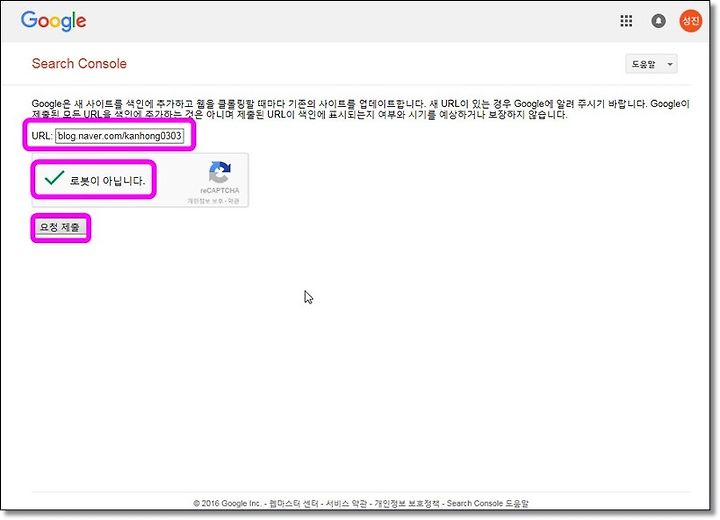
Task: Open 서비스 약관 footer link
Action: point(346,503)
